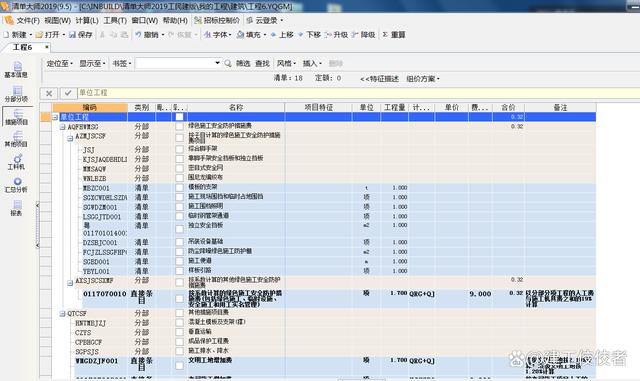The width and height of the screenshot is (640, 381).
Task: Open the 窗口(W) menu
Action: pyautogui.click(x=144, y=20)
